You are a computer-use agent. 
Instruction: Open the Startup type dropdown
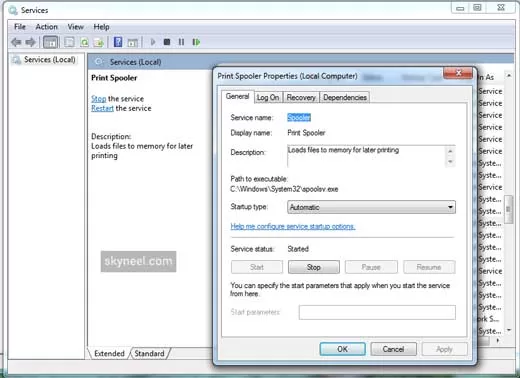pos(371,207)
